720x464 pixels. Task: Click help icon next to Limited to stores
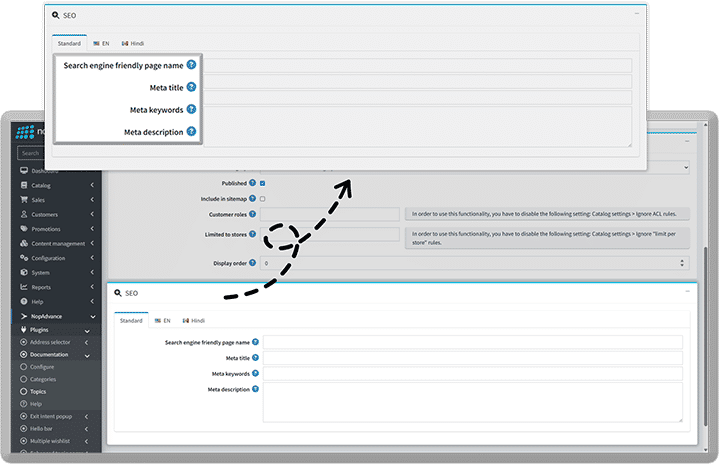253,234
